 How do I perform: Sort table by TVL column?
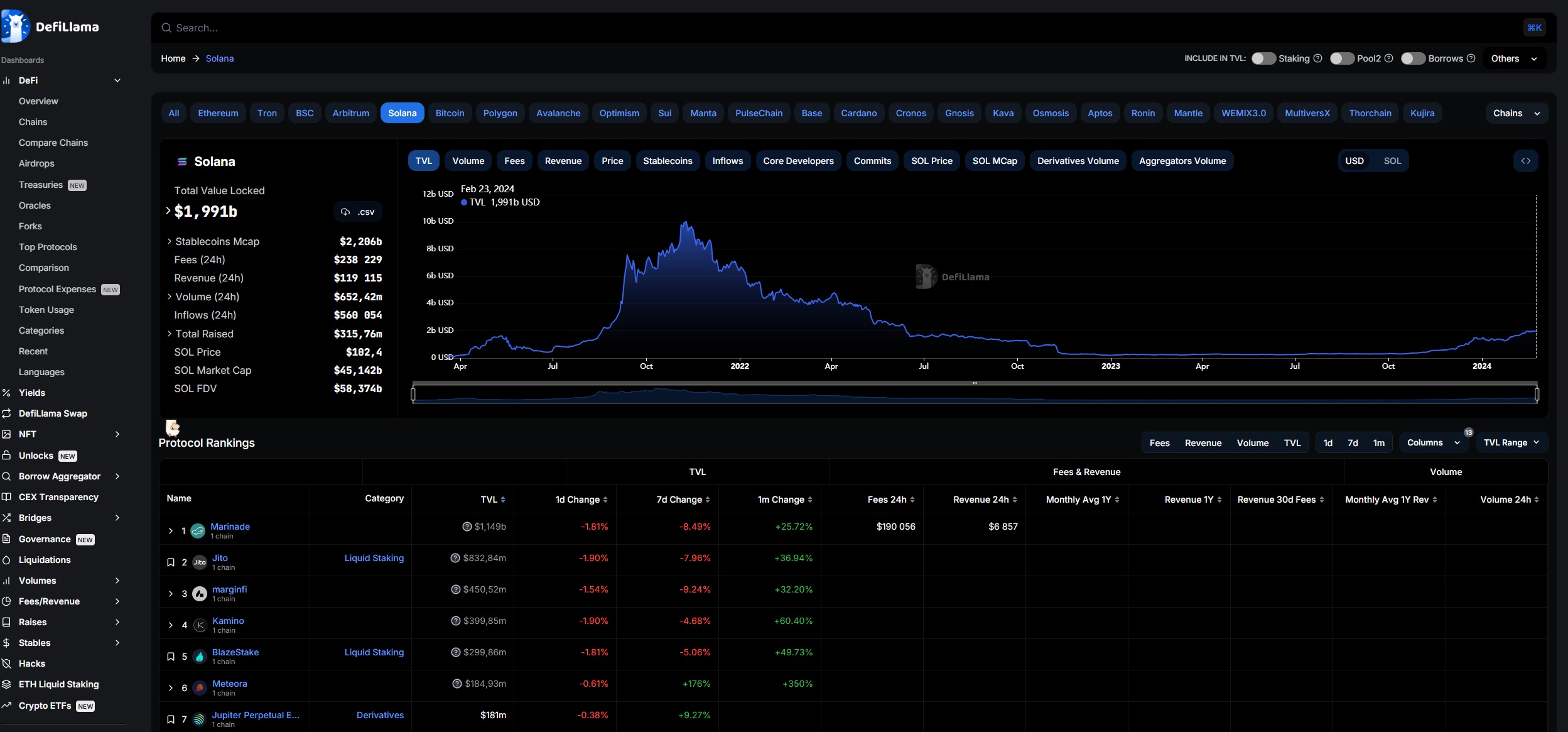(x=493, y=500)
